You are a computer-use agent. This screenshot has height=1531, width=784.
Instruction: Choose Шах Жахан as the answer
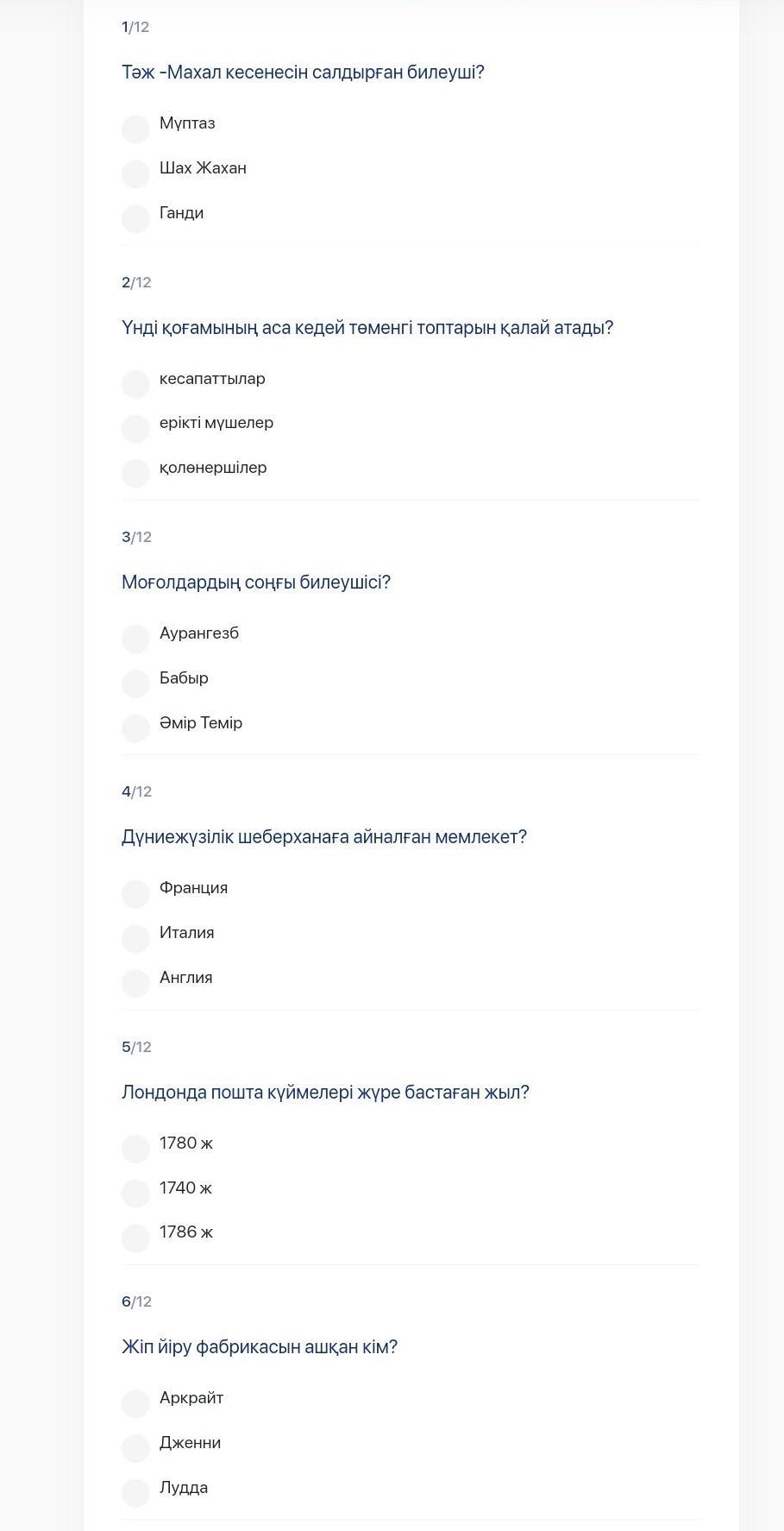pos(135,174)
